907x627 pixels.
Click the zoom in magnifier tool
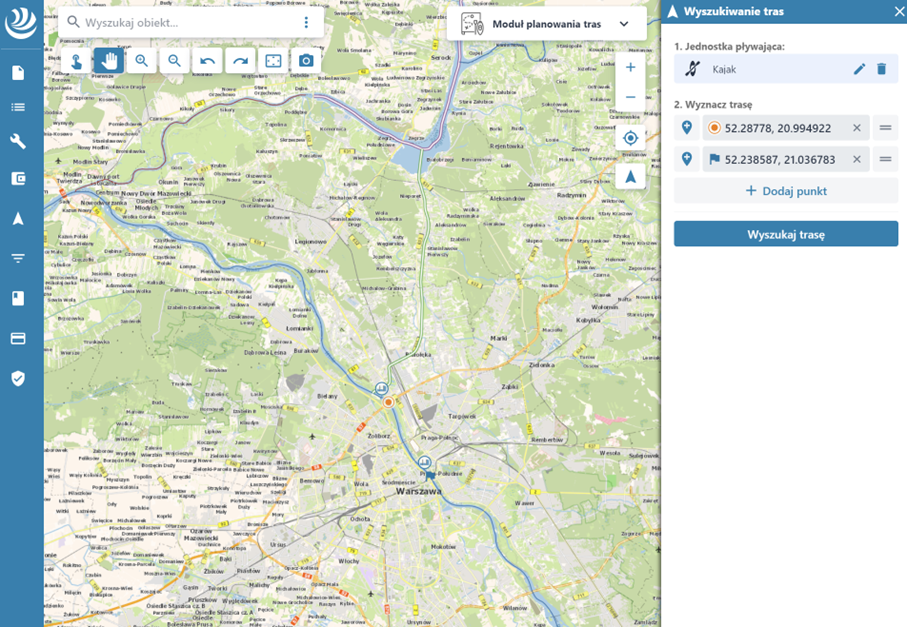[x=142, y=61]
